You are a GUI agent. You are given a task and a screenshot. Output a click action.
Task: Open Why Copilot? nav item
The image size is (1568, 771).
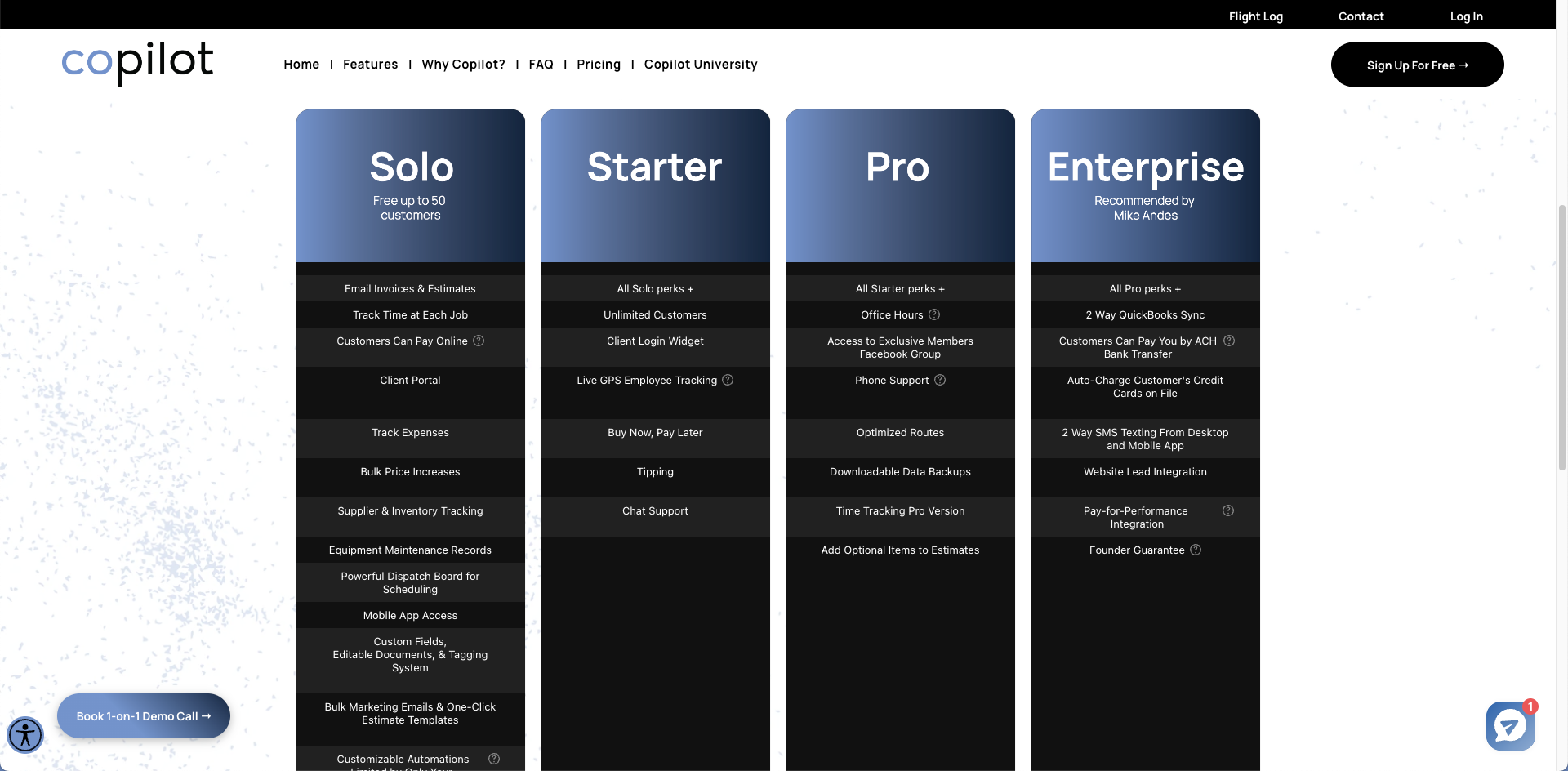(463, 65)
